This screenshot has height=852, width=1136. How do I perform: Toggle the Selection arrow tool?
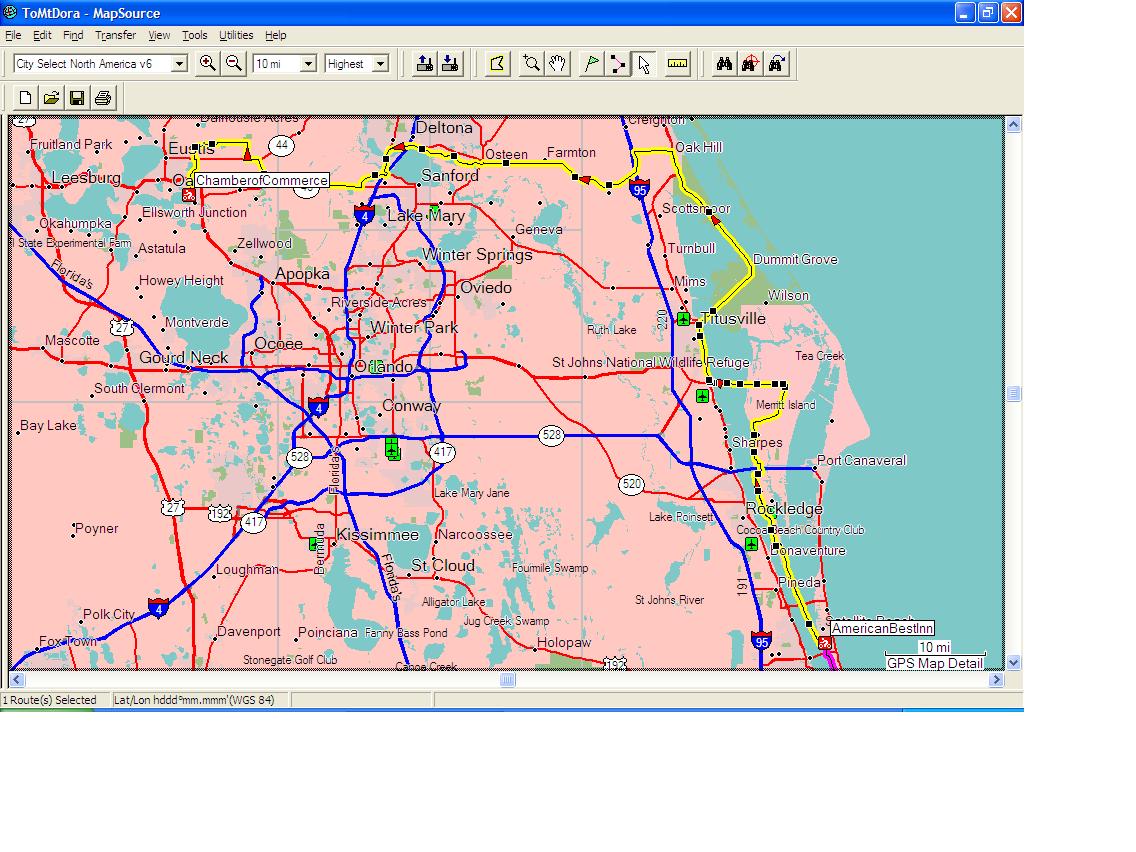click(644, 64)
